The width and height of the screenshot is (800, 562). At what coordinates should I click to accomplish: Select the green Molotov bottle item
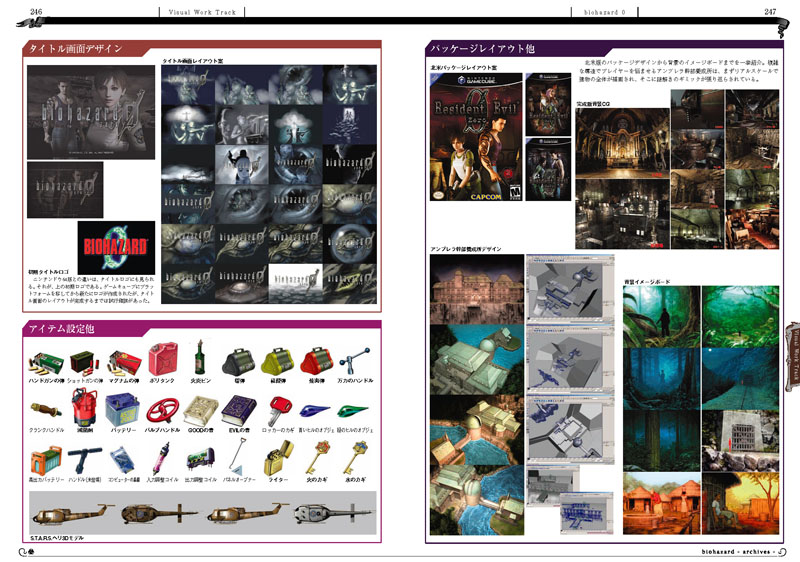click(199, 357)
